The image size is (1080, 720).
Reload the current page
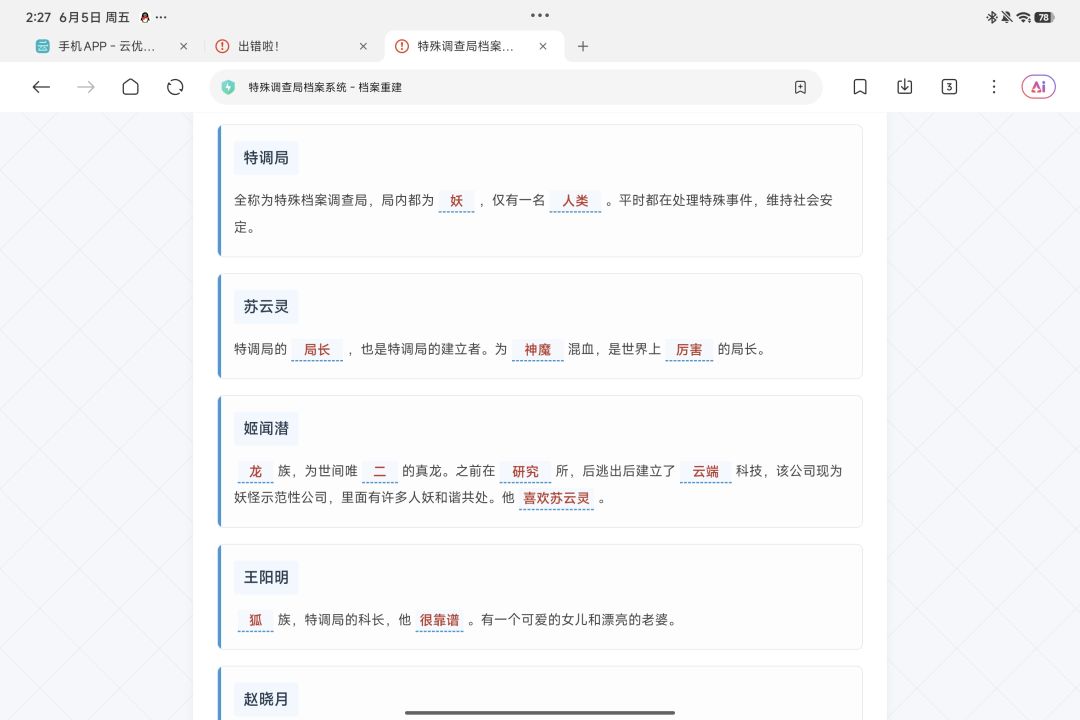click(175, 87)
